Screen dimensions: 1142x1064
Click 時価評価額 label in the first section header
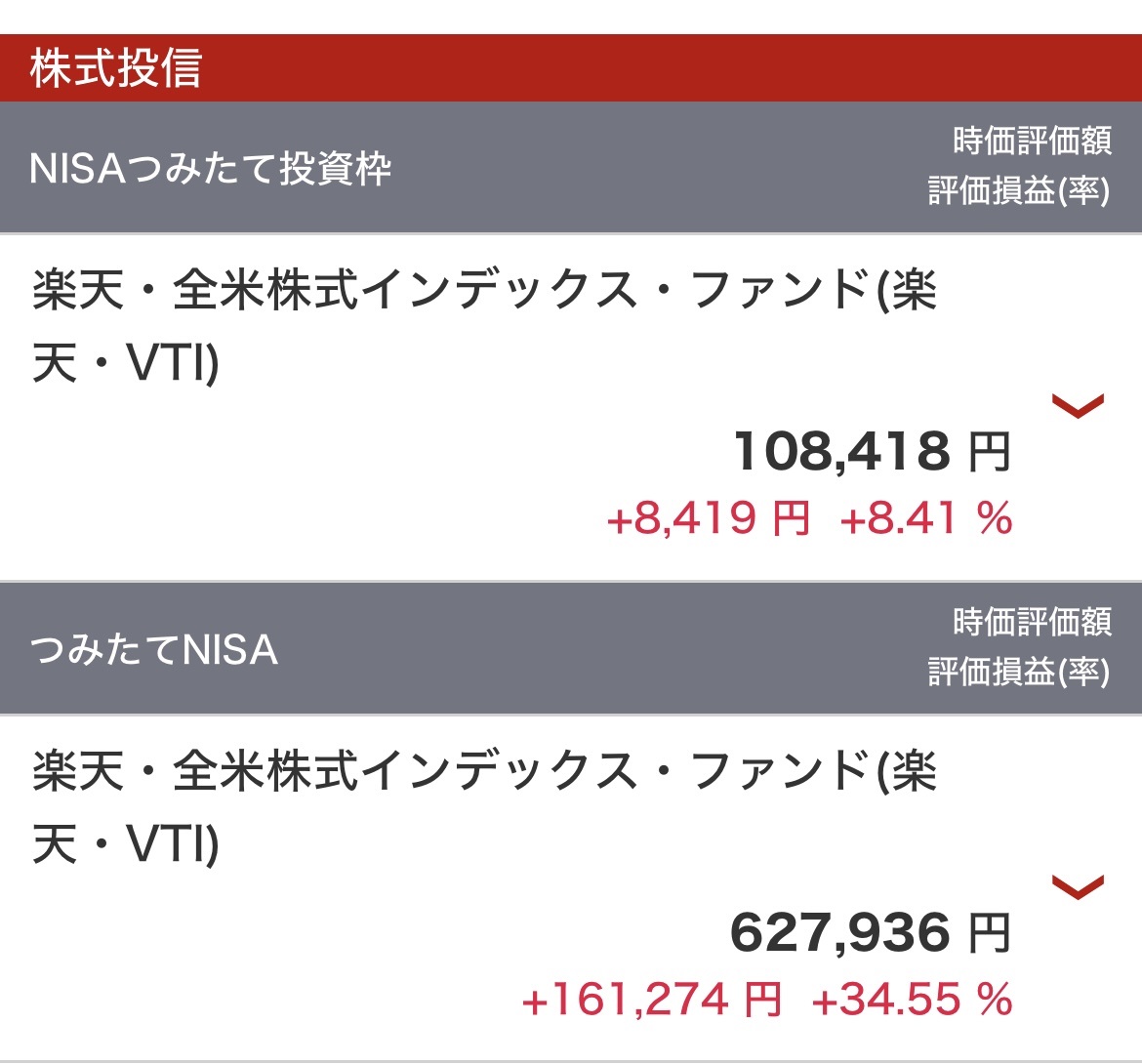coord(1032,142)
